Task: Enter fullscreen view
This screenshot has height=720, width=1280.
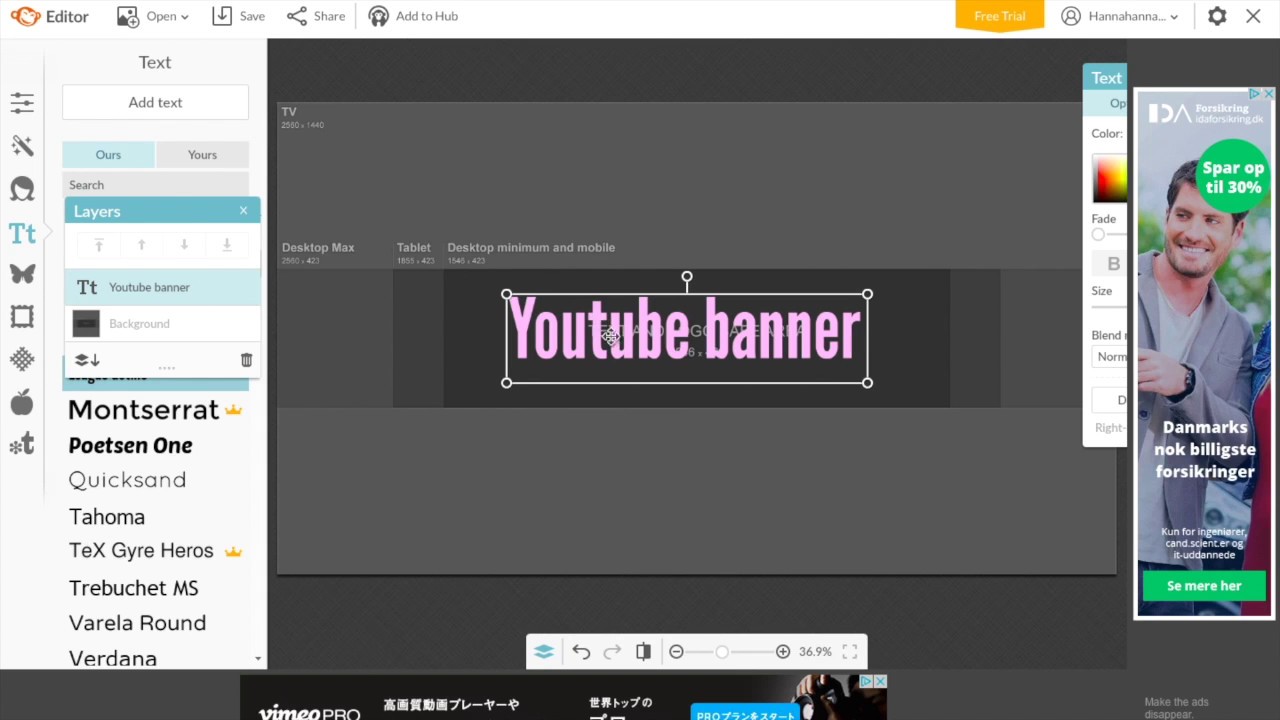Action: click(x=849, y=652)
